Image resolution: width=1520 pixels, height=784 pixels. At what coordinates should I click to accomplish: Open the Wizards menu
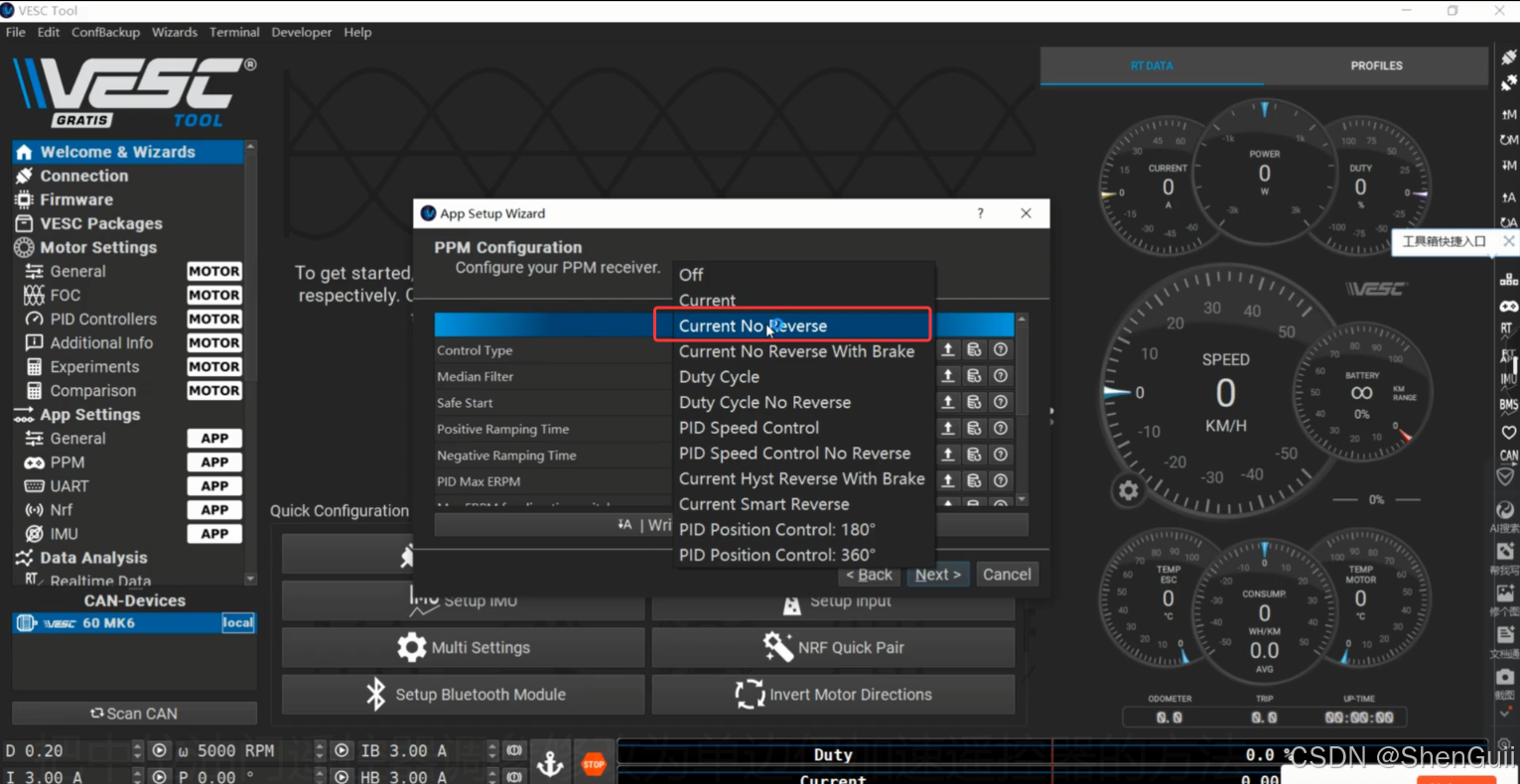(175, 32)
